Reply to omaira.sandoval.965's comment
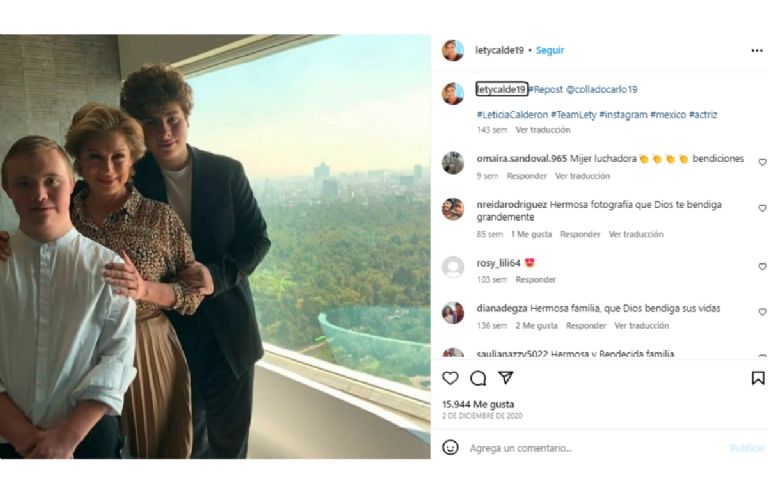768x499 pixels. click(x=527, y=176)
